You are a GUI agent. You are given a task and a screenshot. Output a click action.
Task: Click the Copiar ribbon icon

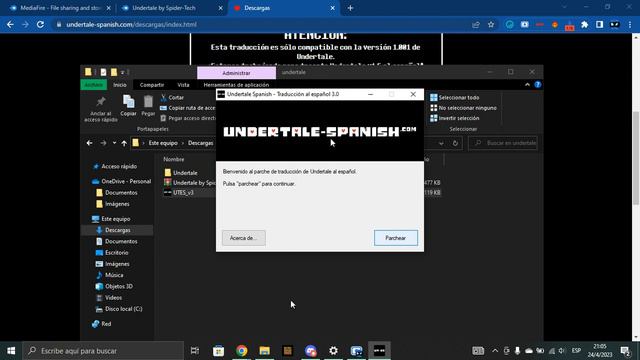(x=128, y=106)
